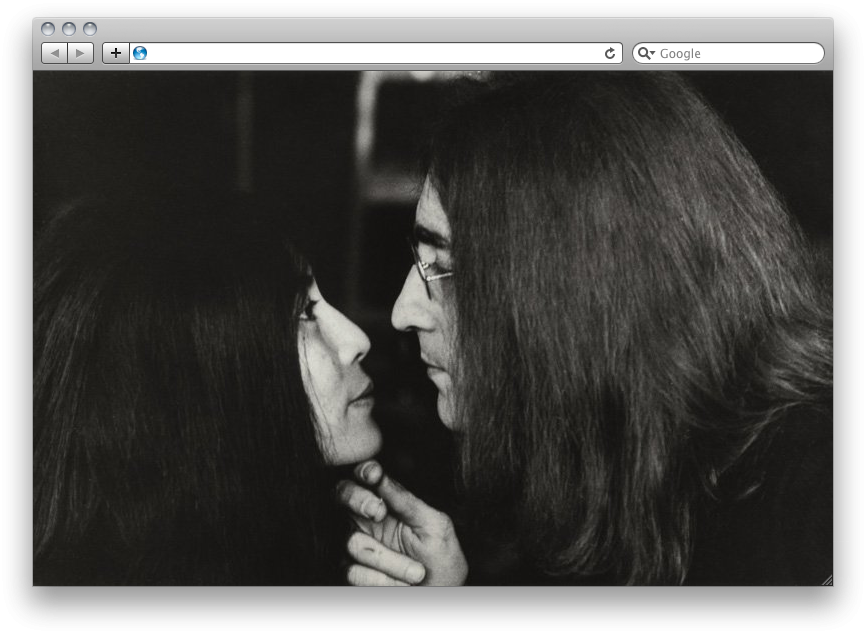Zoom the browser window

tap(90, 29)
